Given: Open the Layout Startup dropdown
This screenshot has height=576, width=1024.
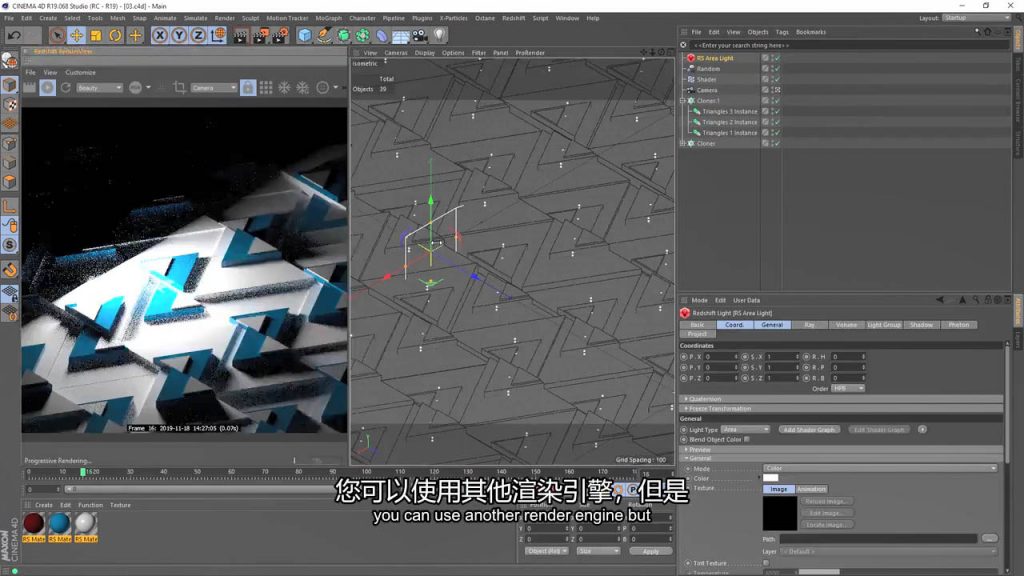Looking at the screenshot, I should coord(976,18).
